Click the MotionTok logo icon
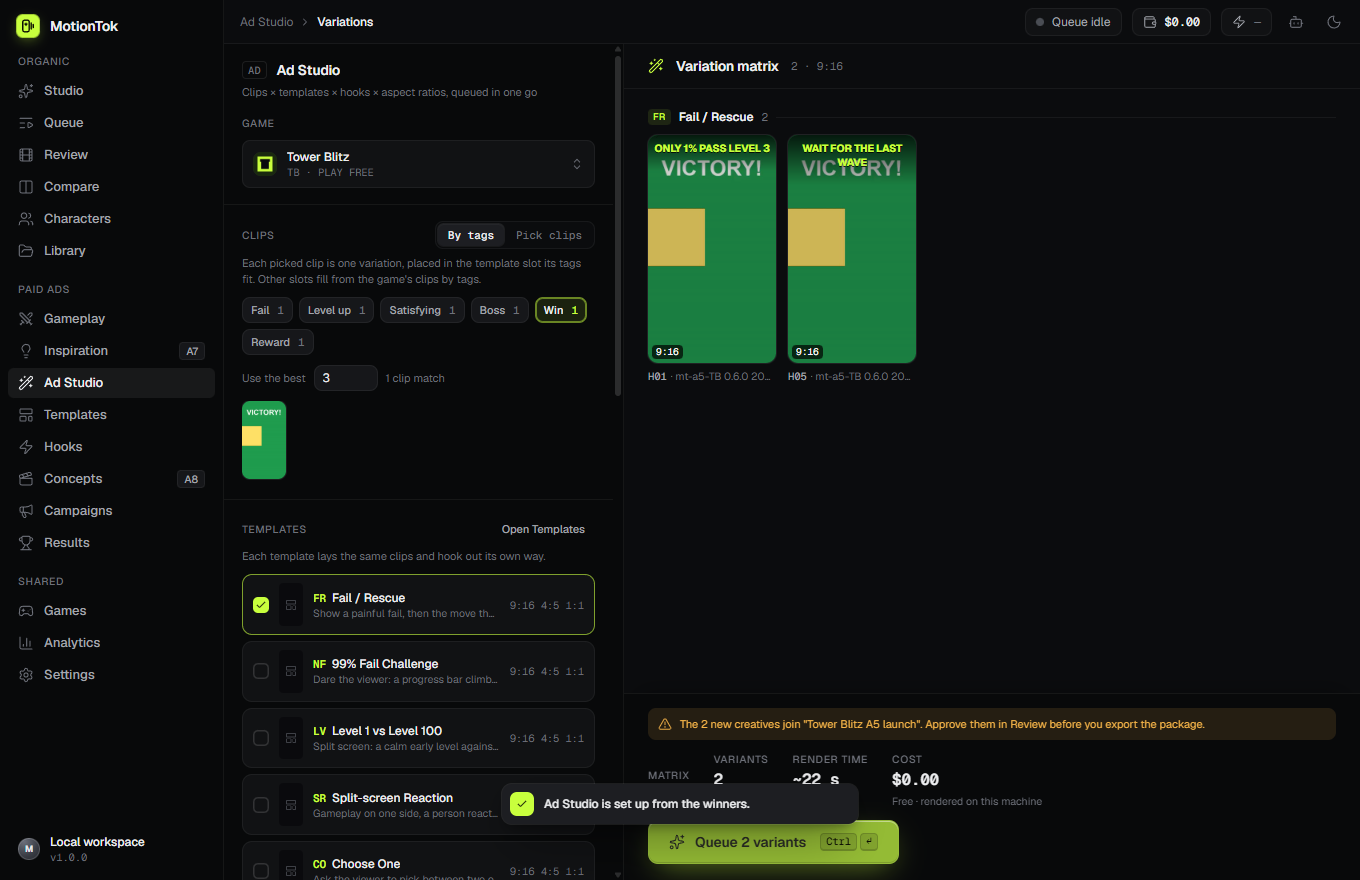The height and width of the screenshot is (880, 1360). click(x=27, y=26)
